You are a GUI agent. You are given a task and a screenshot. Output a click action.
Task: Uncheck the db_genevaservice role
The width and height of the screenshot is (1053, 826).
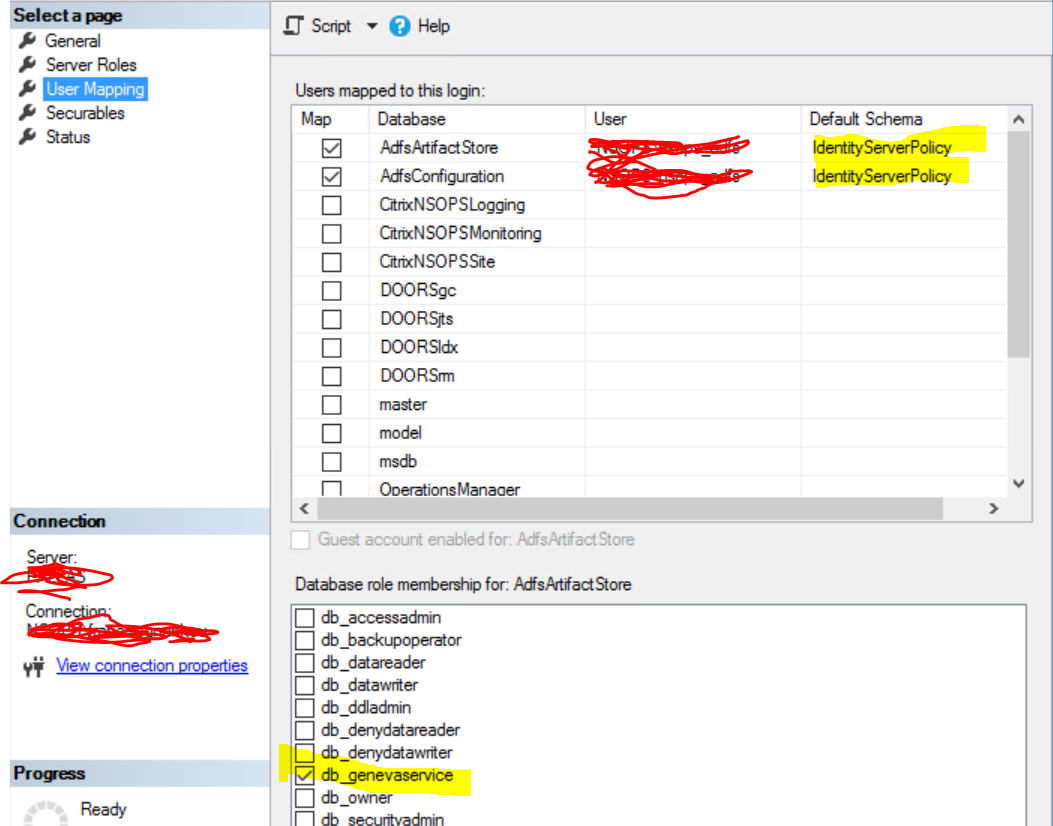pyautogui.click(x=305, y=775)
